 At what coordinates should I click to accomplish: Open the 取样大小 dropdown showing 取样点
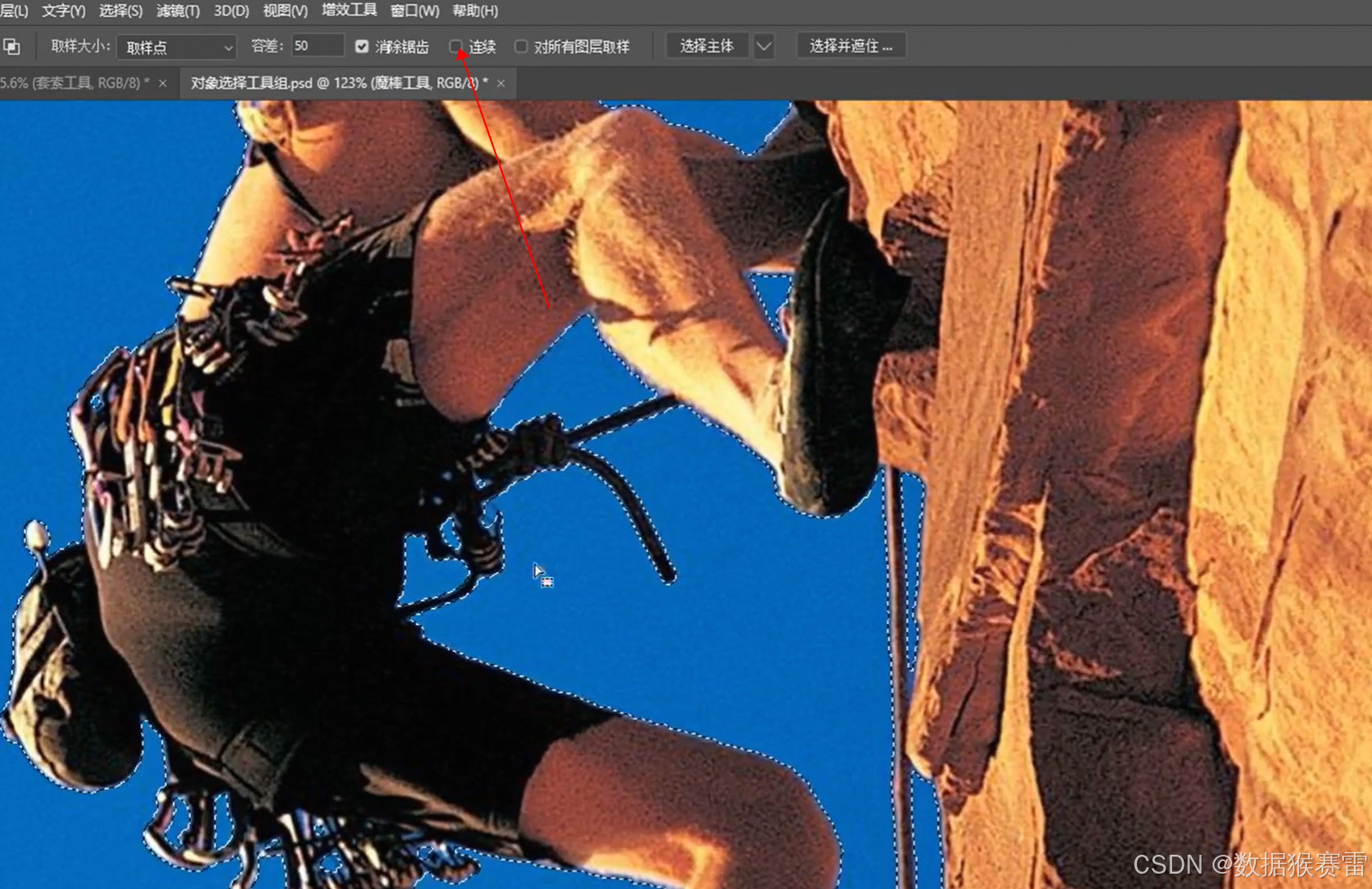click(177, 47)
